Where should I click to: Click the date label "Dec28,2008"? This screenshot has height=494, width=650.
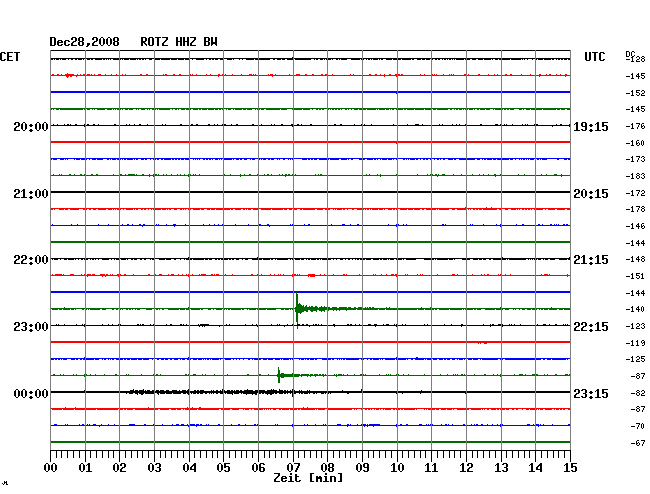[84, 42]
